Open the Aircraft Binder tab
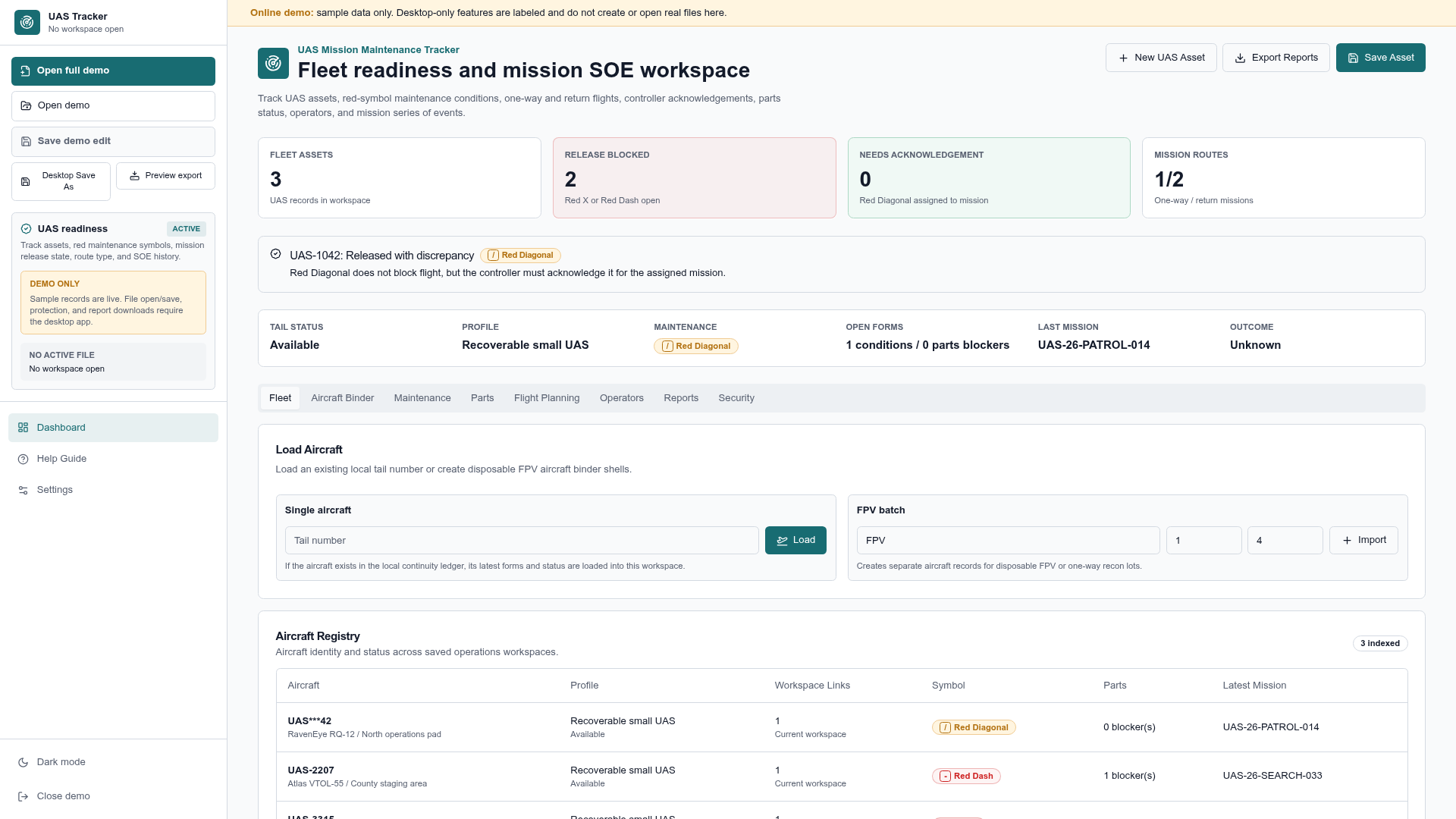1456x819 pixels. point(342,398)
